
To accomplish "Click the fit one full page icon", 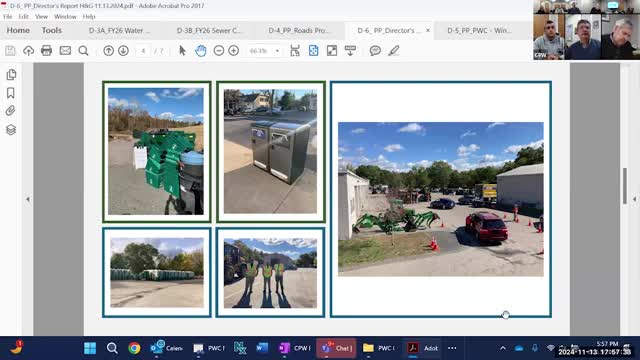I will 313,51.
